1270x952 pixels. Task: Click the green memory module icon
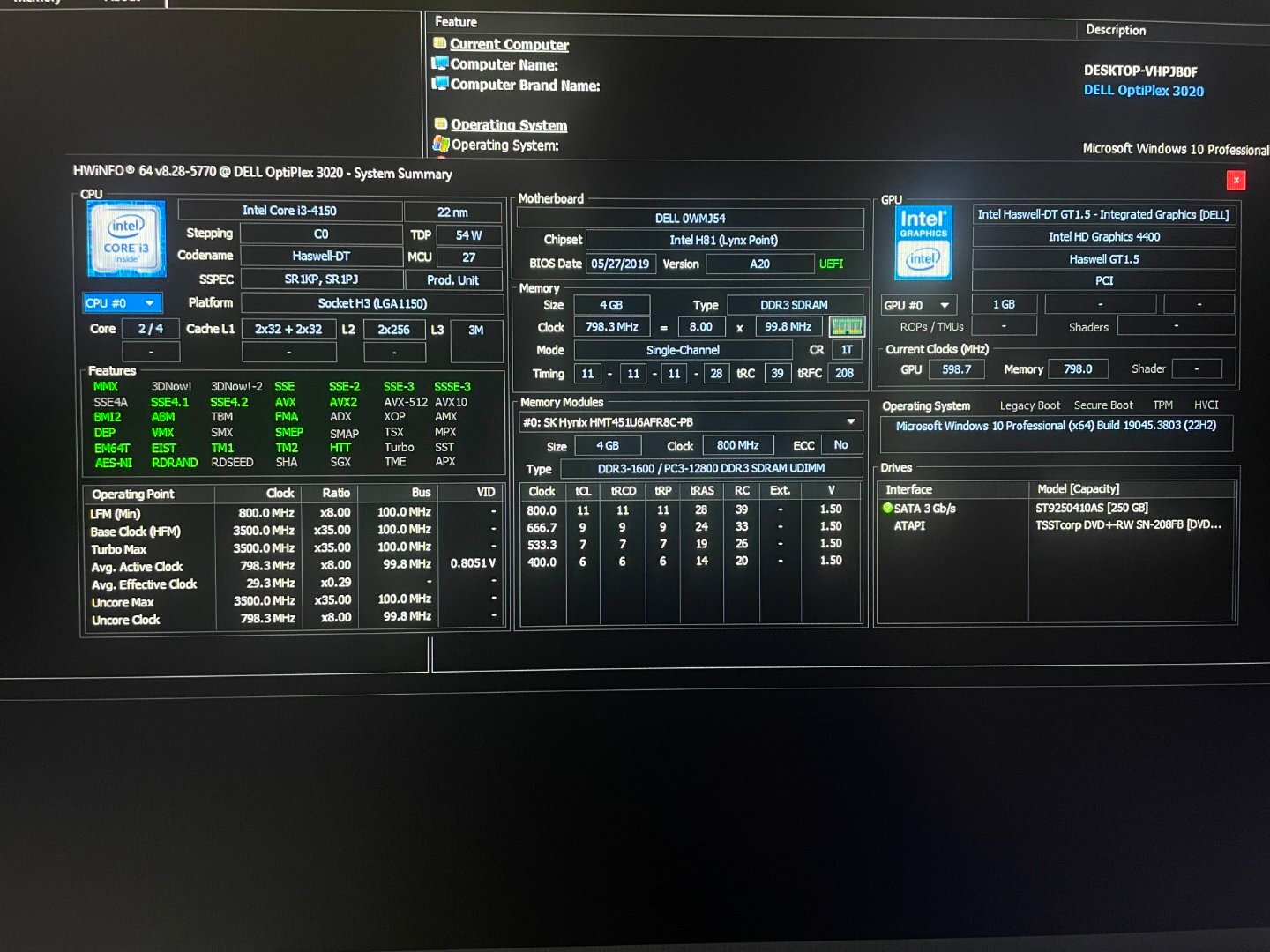(847, 327)
